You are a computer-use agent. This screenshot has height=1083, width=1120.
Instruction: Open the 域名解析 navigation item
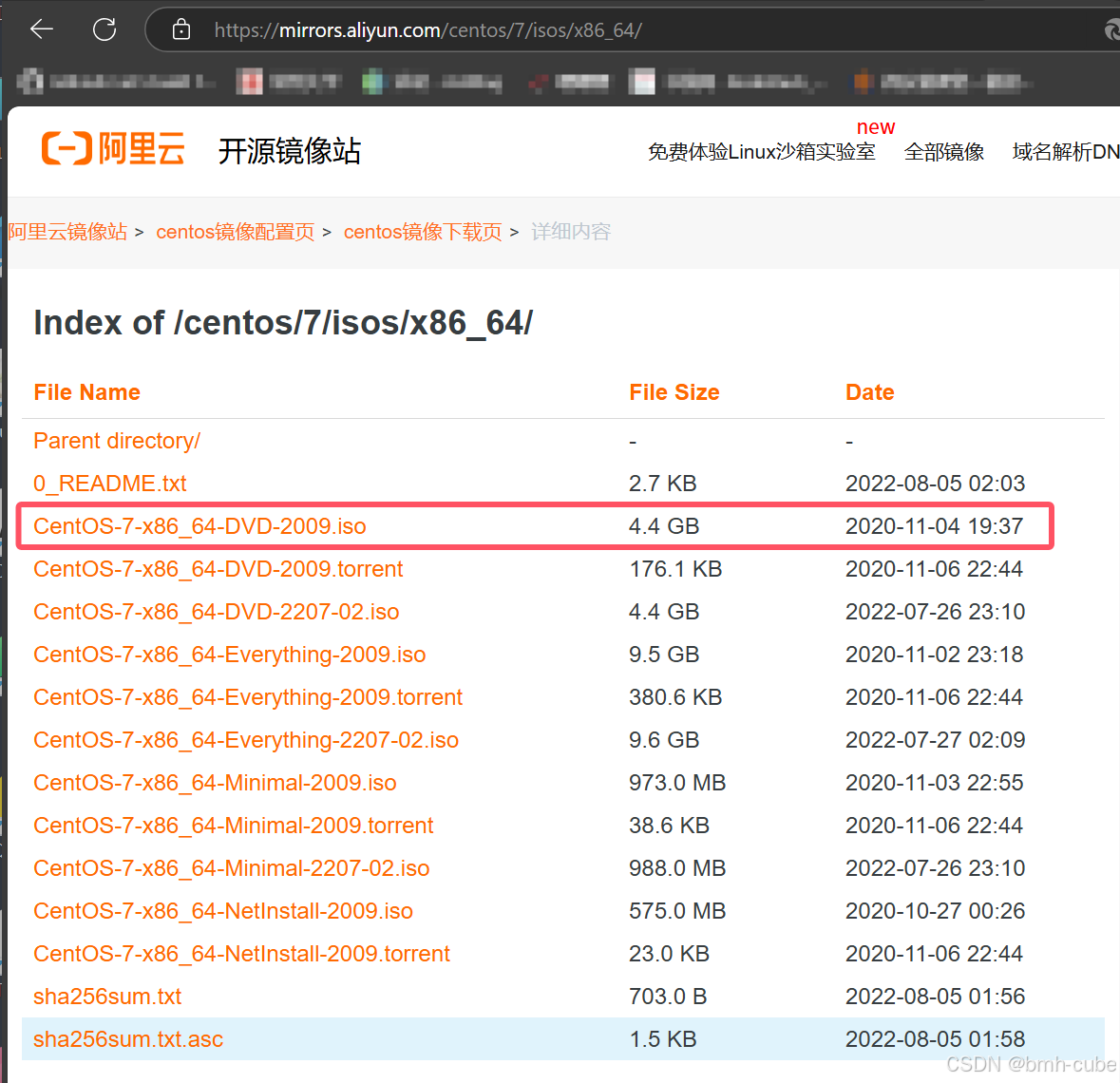1066,151
